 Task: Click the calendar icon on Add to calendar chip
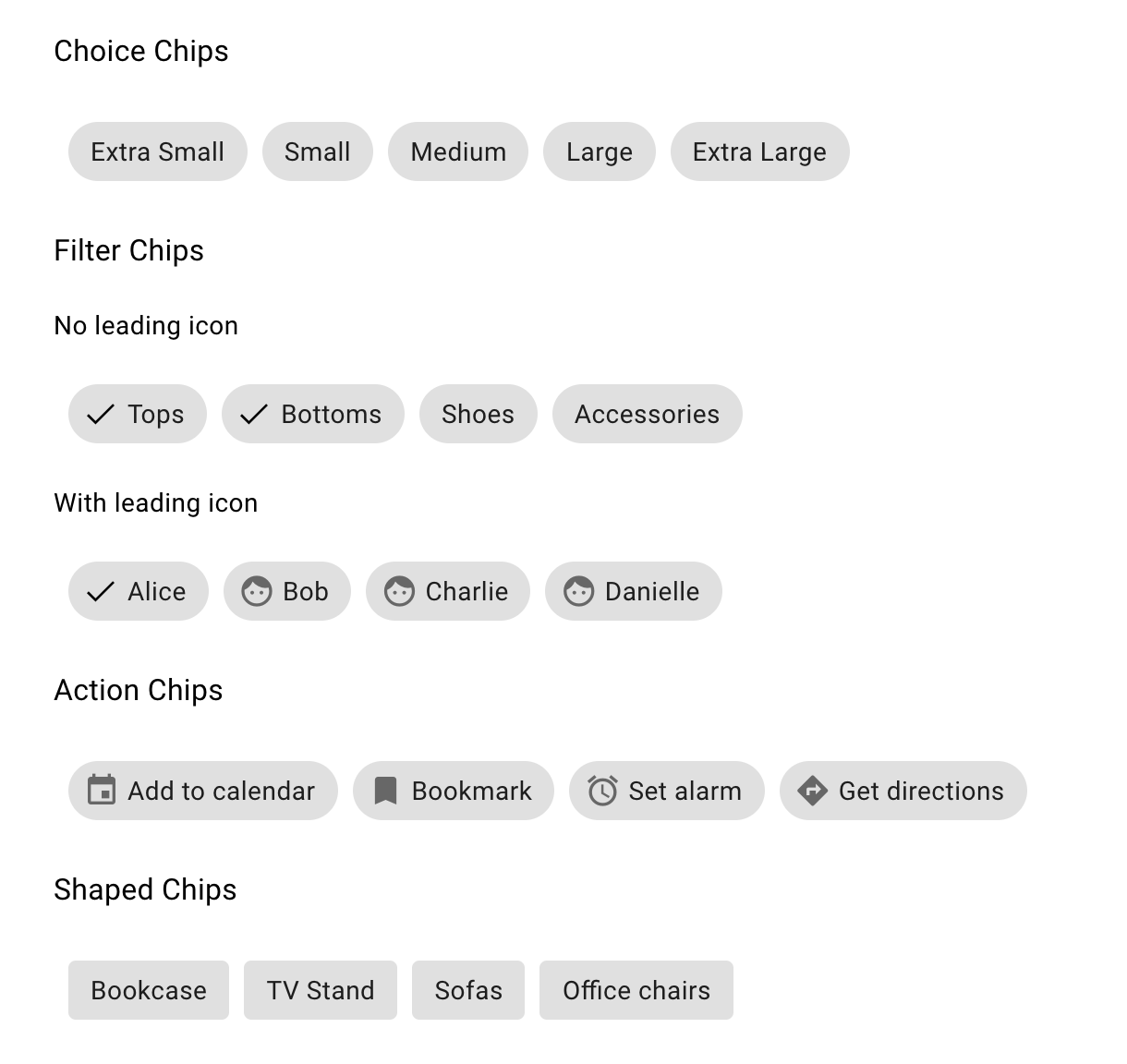103,791
